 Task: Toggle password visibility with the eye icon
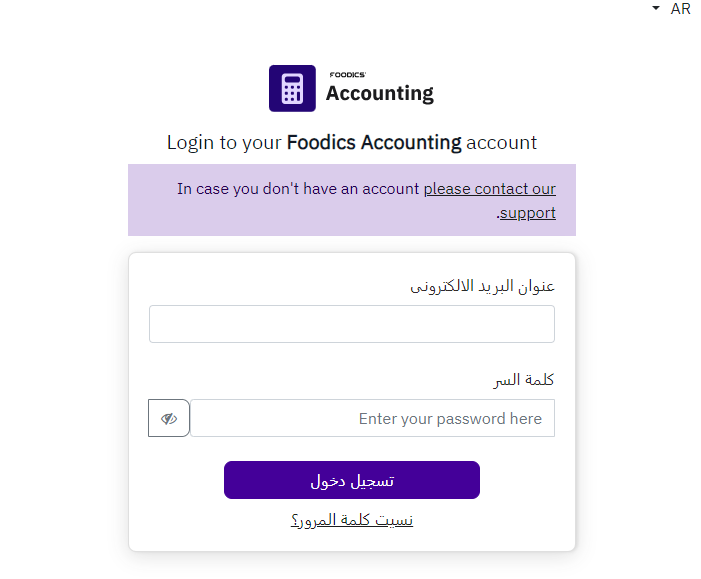coord(169,418)
